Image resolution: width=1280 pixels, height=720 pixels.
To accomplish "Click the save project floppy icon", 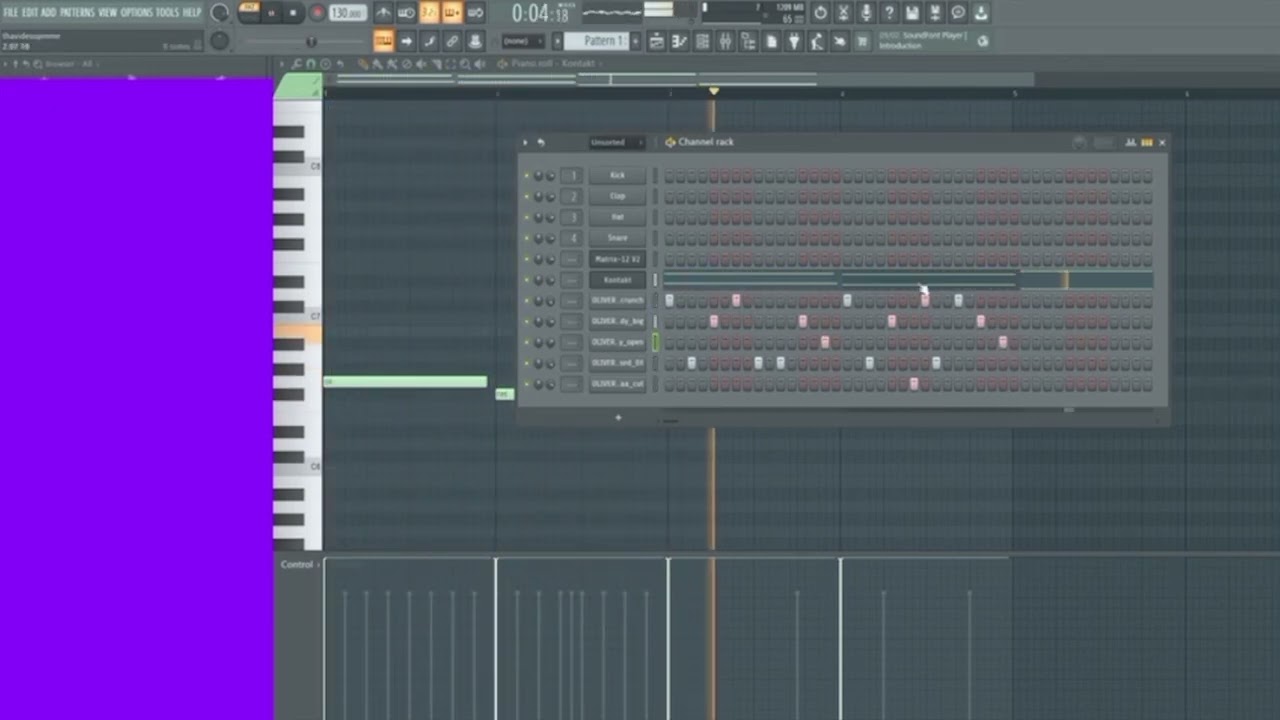I will click(x=912, y=12).
